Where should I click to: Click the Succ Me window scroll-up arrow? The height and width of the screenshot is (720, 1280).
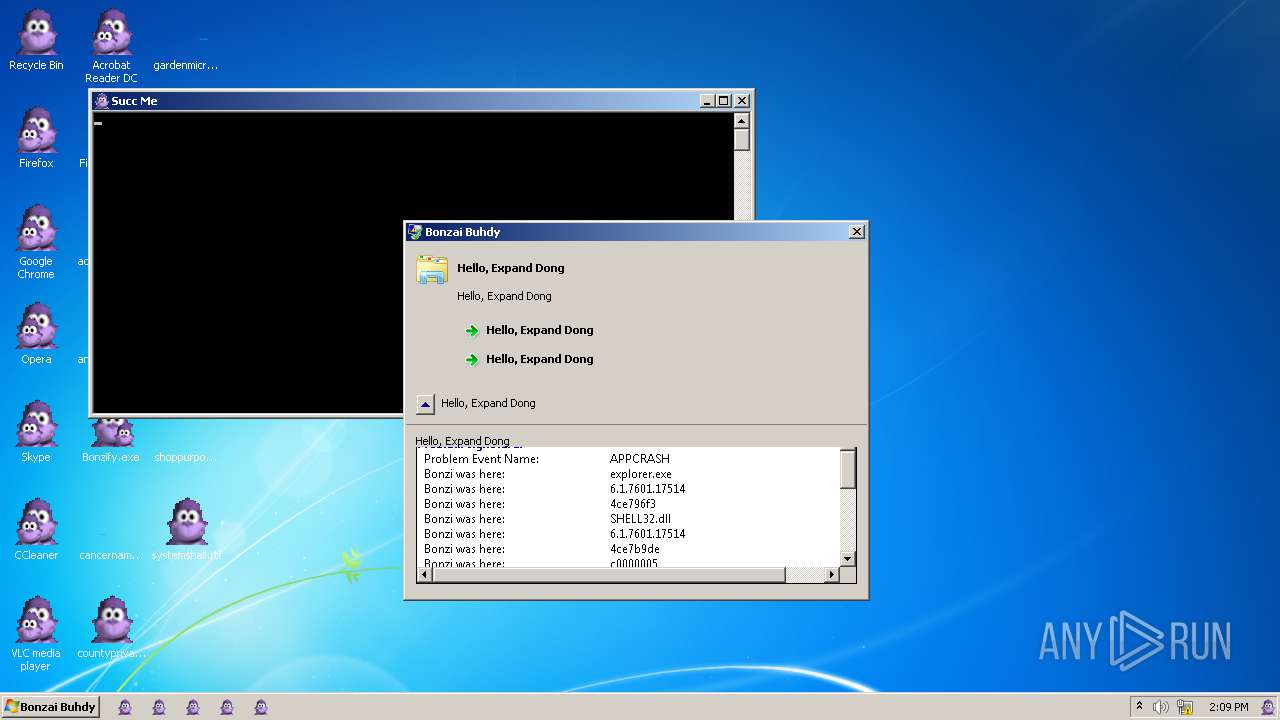[741, 121]
